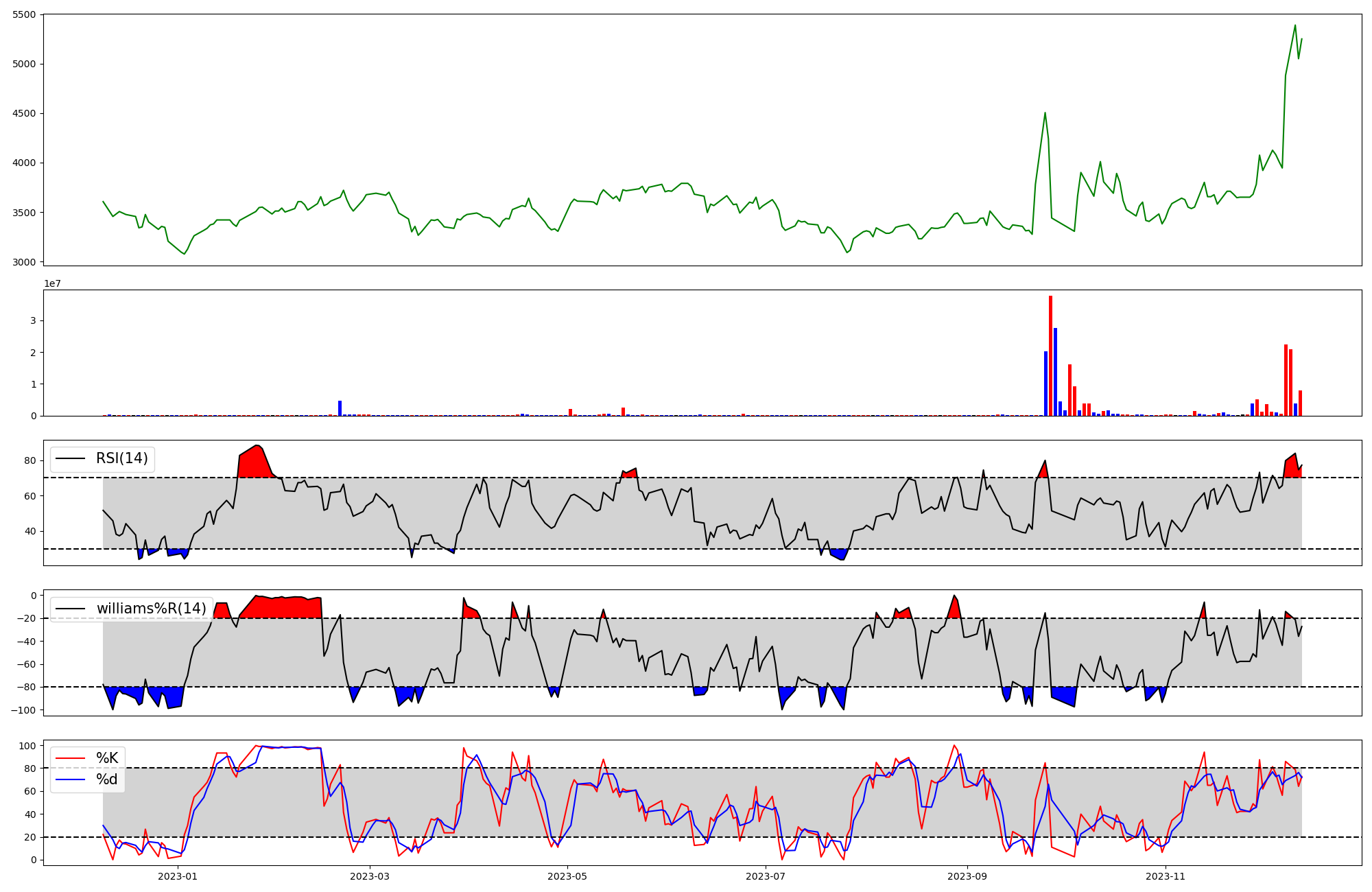Click the 2023-07 date tick label
Screen dimensions: 1372x892
(766, 876)
